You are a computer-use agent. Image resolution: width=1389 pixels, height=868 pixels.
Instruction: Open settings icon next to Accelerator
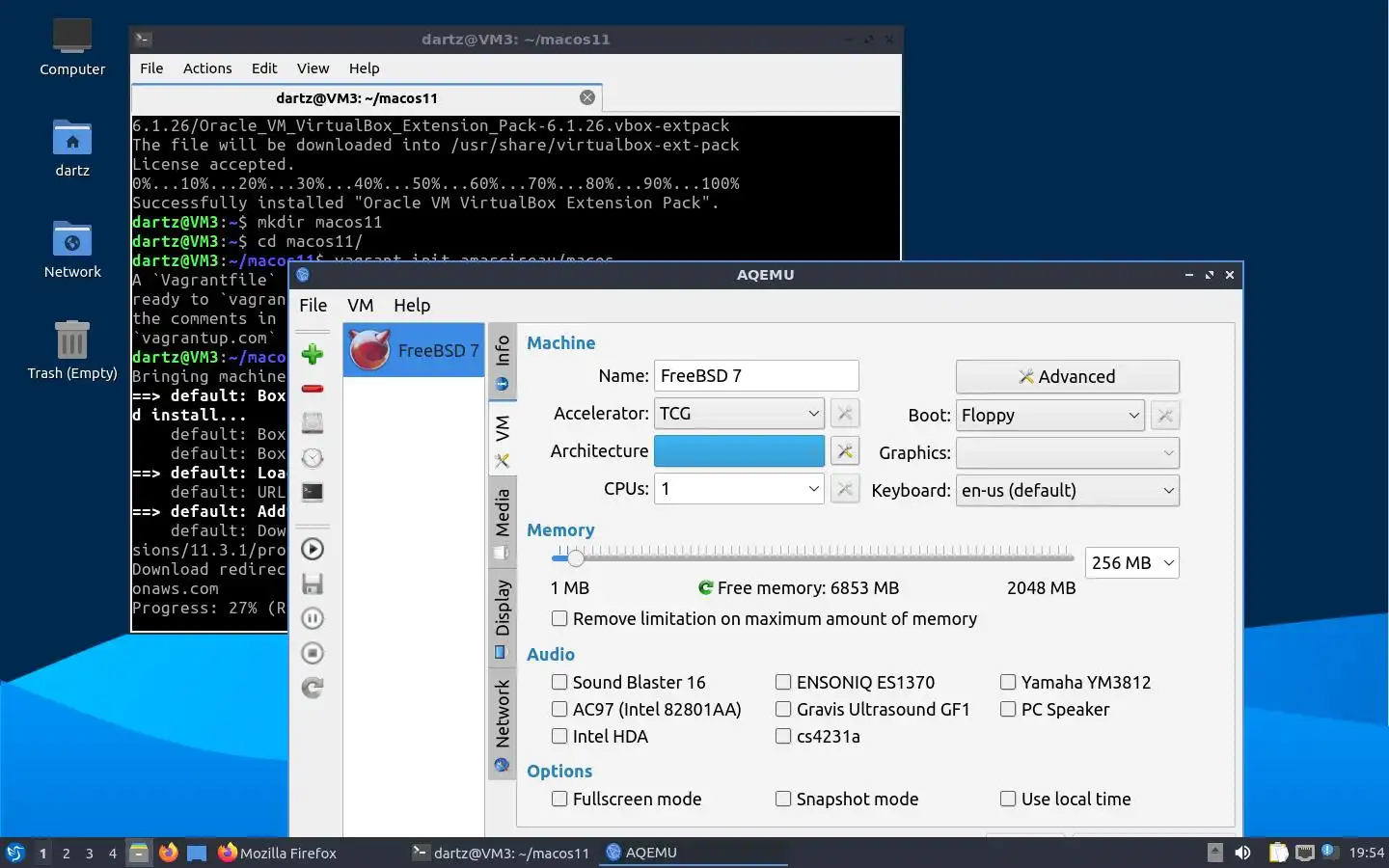(844, 414)
